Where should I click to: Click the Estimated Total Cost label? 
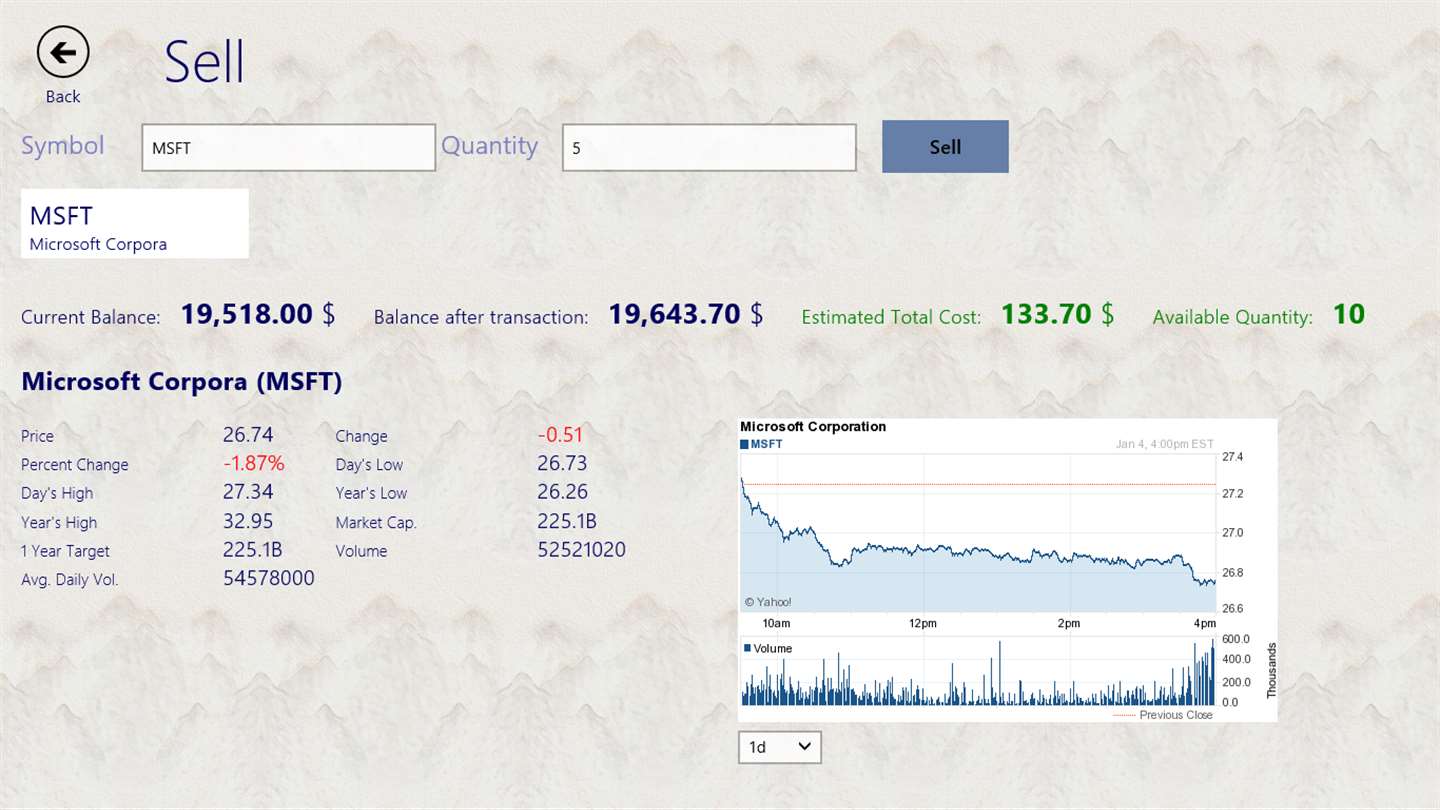[x=892, y=317]
